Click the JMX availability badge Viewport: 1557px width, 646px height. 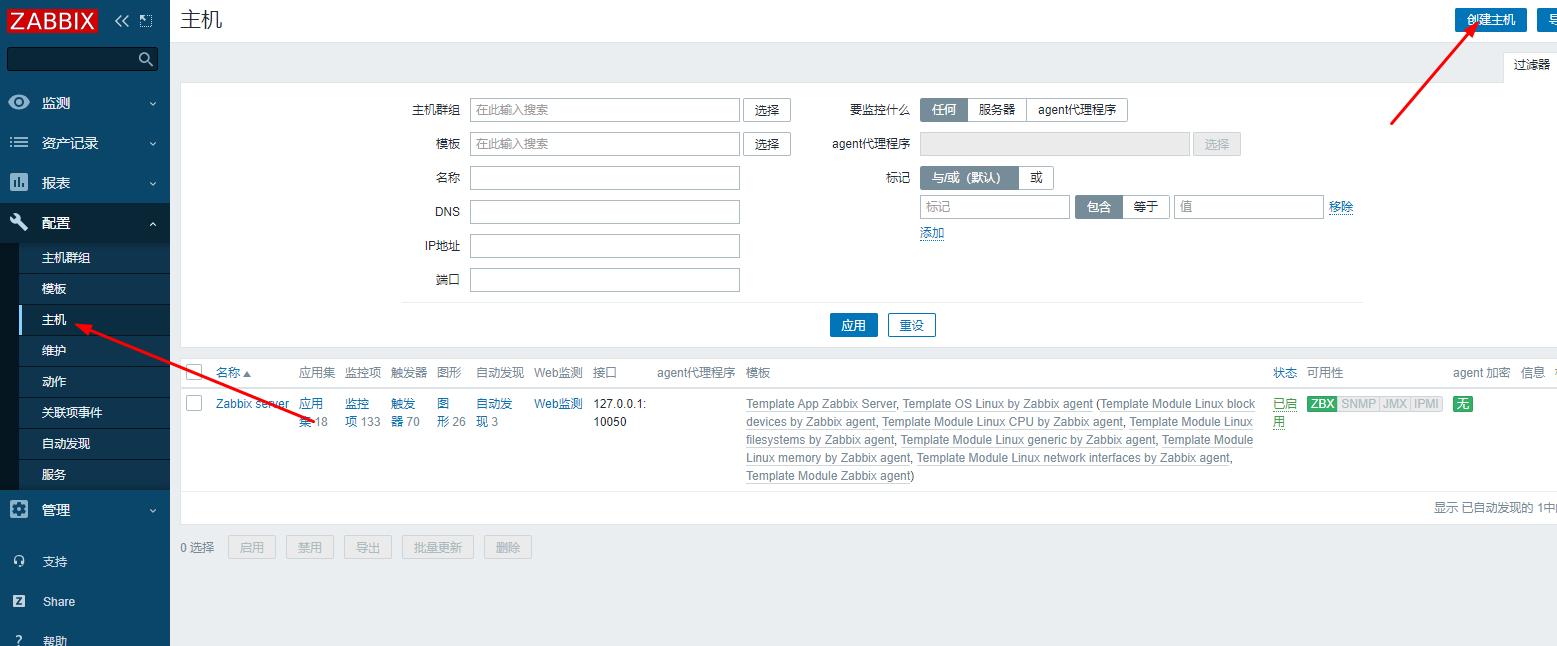pyautogui.click(x=1394, y=404)
